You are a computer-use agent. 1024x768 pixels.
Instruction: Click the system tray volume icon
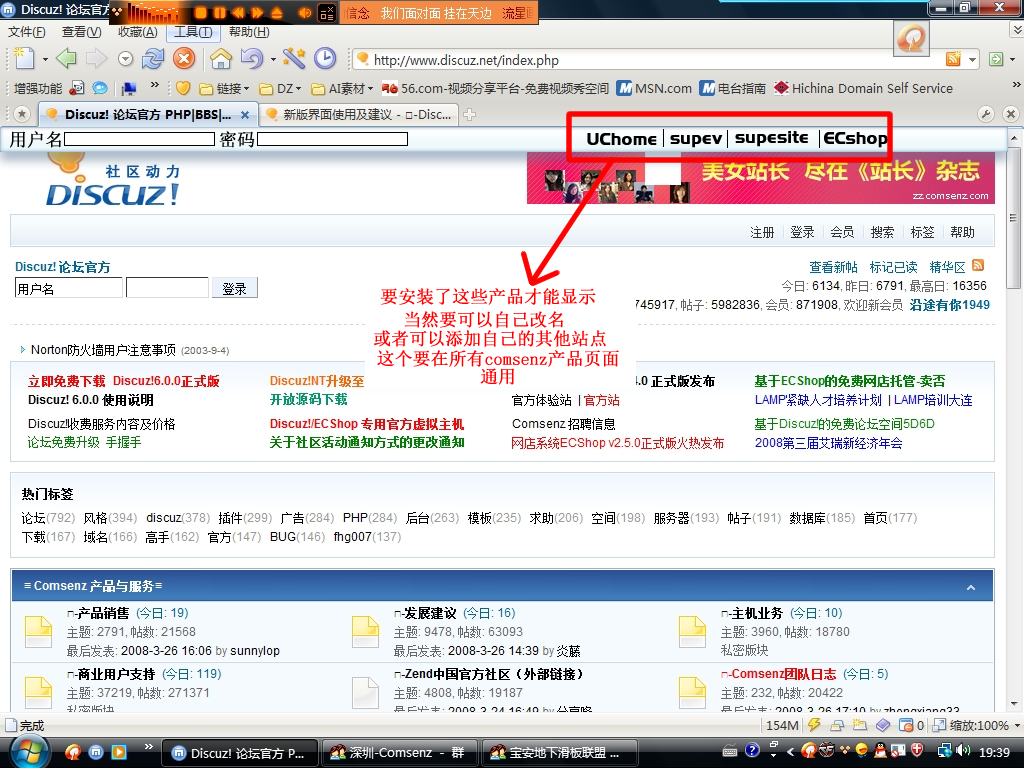963,752
